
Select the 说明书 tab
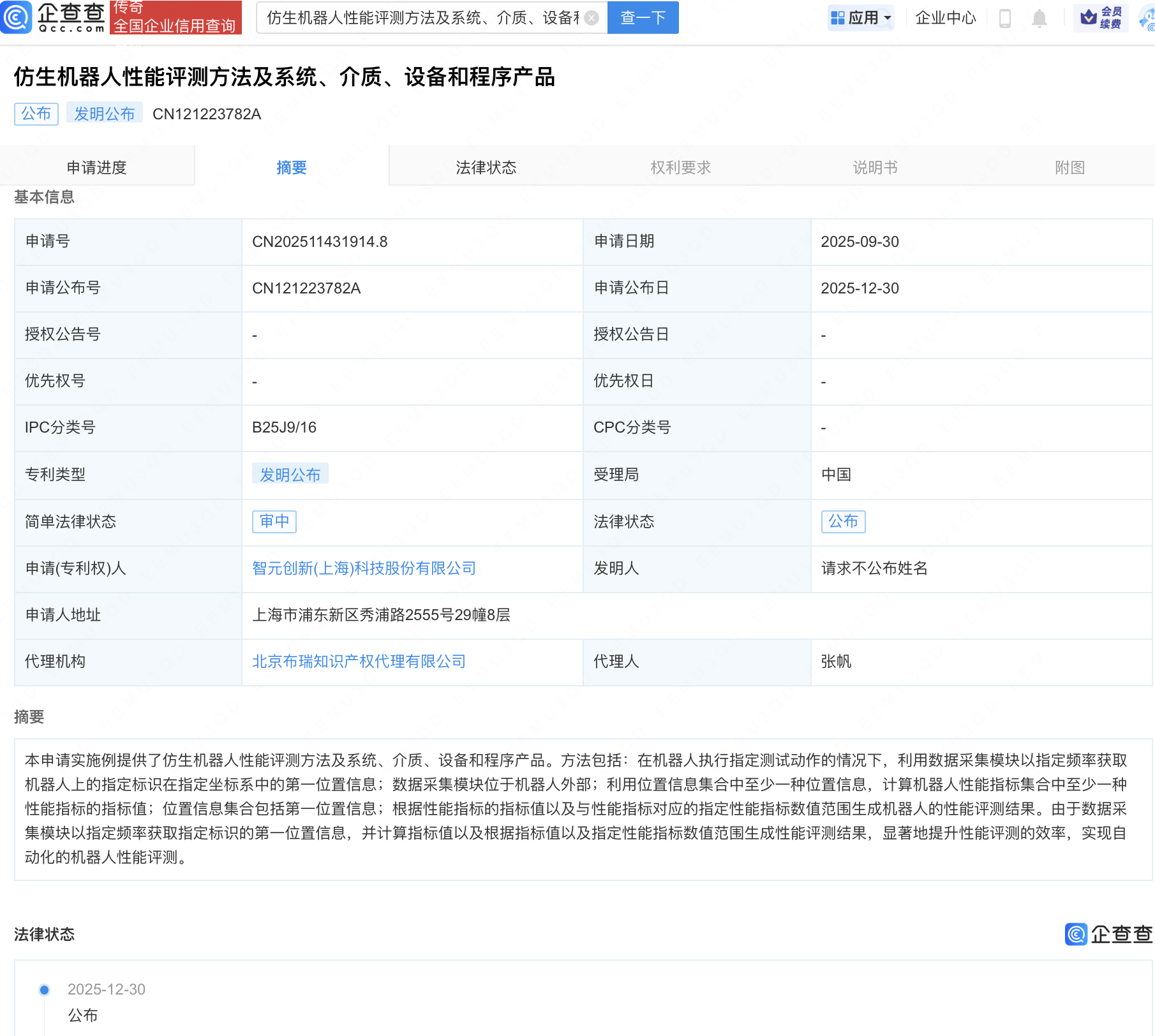click(x=875, y=167)
